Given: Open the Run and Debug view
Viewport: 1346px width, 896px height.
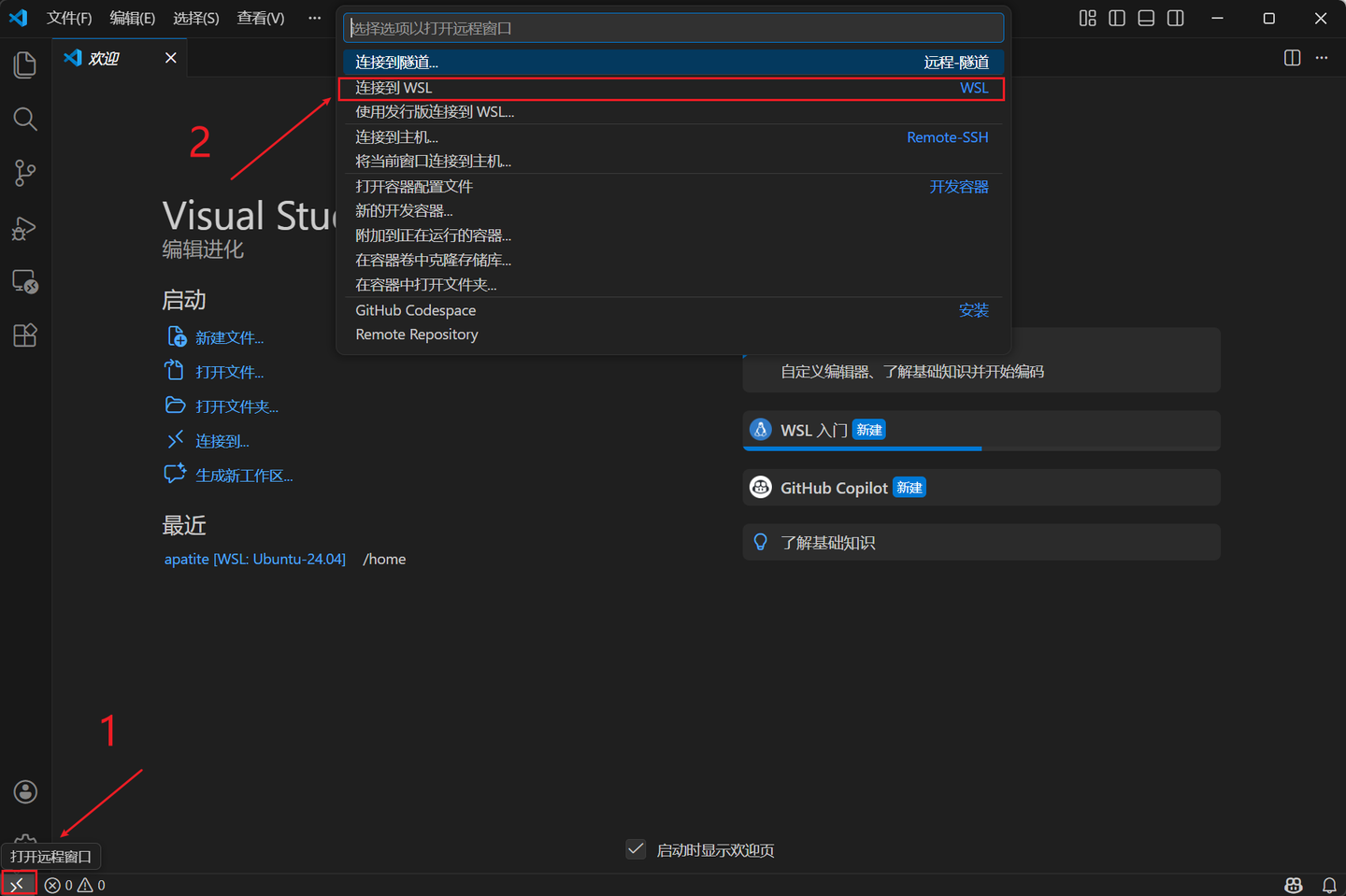Looking at the screenshot, I should 25,228.
